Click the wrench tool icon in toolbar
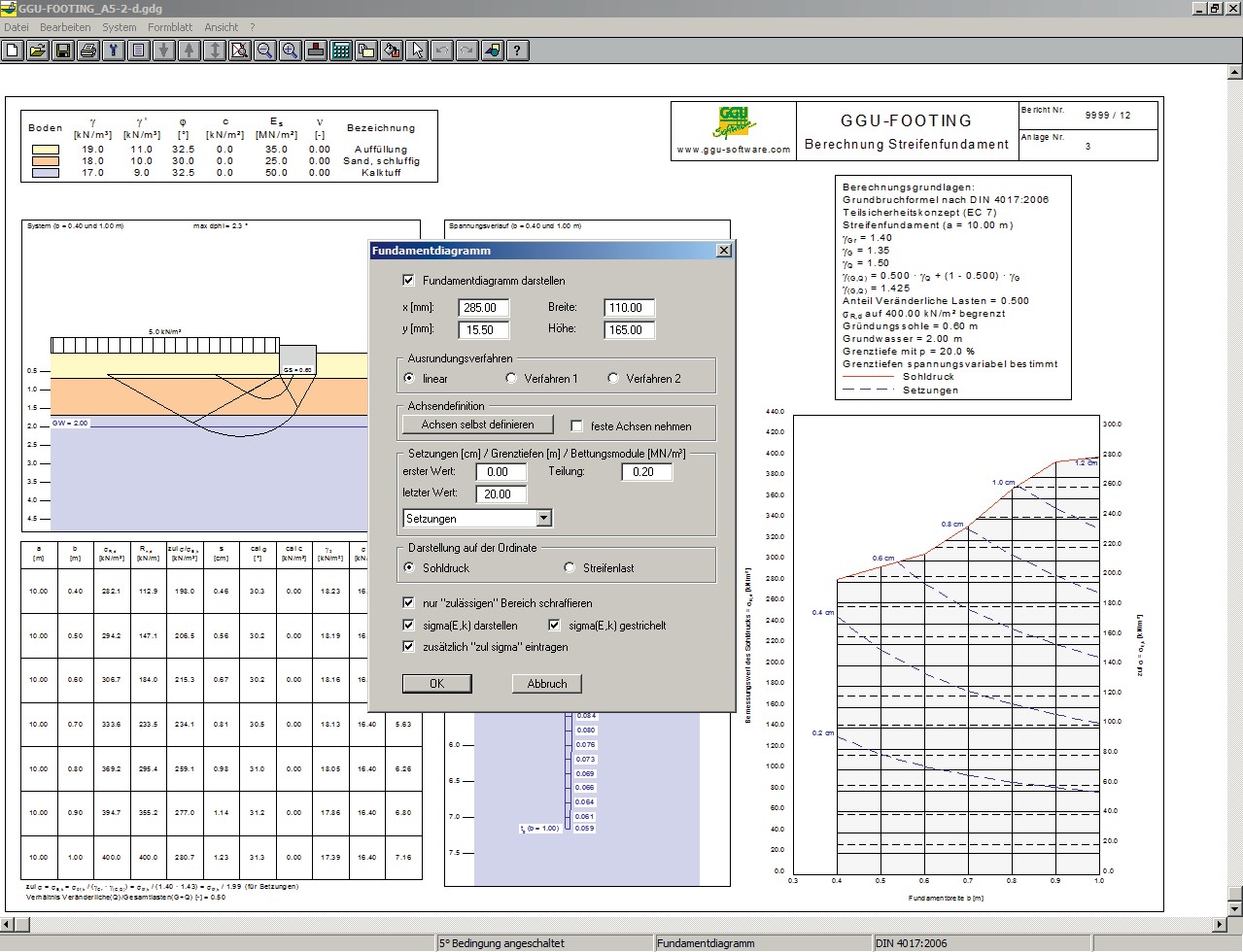1243x952 pixels. [114, 51]
